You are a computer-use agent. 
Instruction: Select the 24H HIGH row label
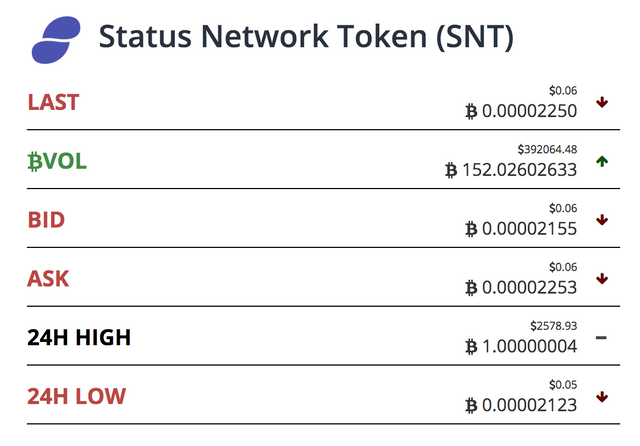tap(79, 337)
